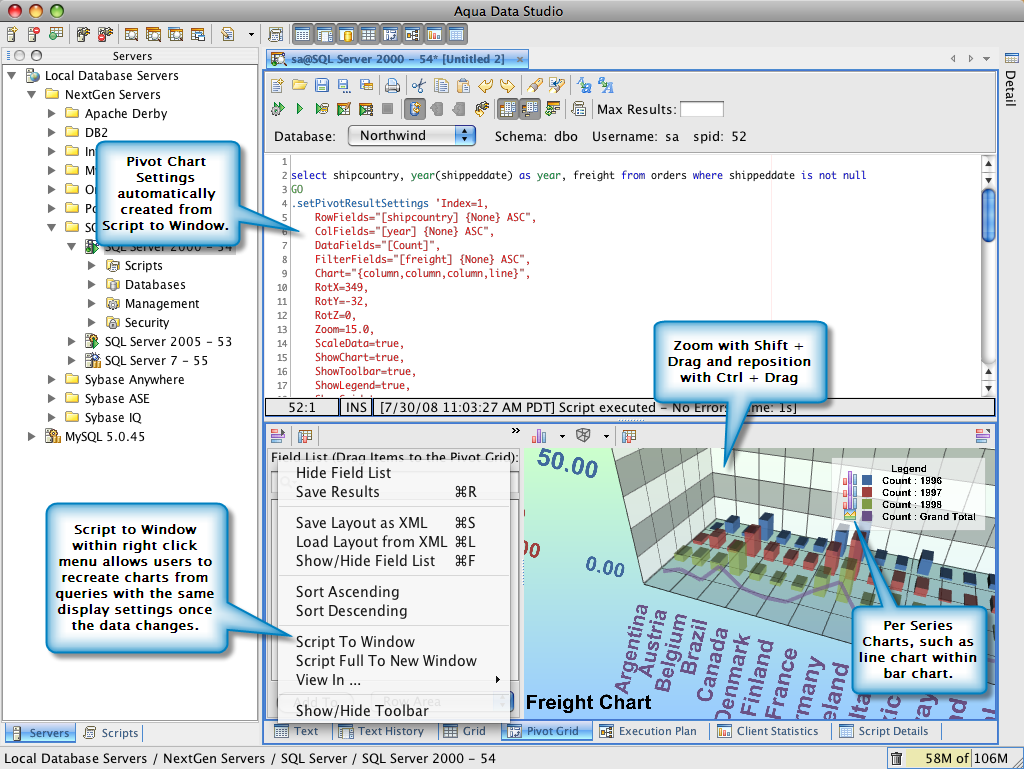Open the Detail side panel

(1011, 82)
